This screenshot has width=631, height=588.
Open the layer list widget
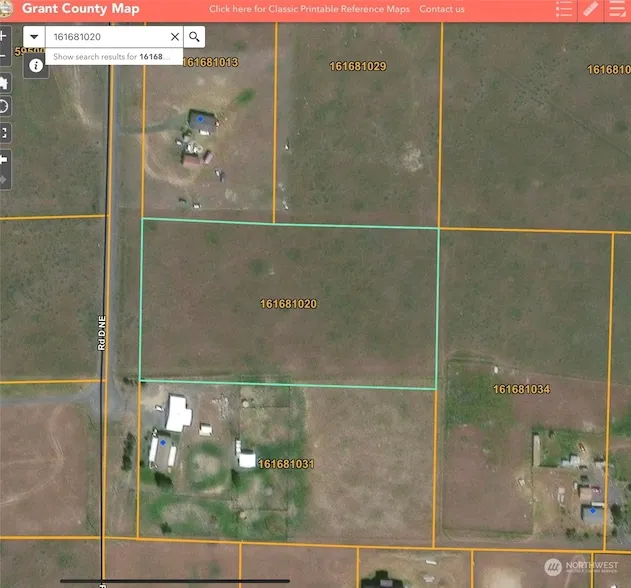coord(617,10)
